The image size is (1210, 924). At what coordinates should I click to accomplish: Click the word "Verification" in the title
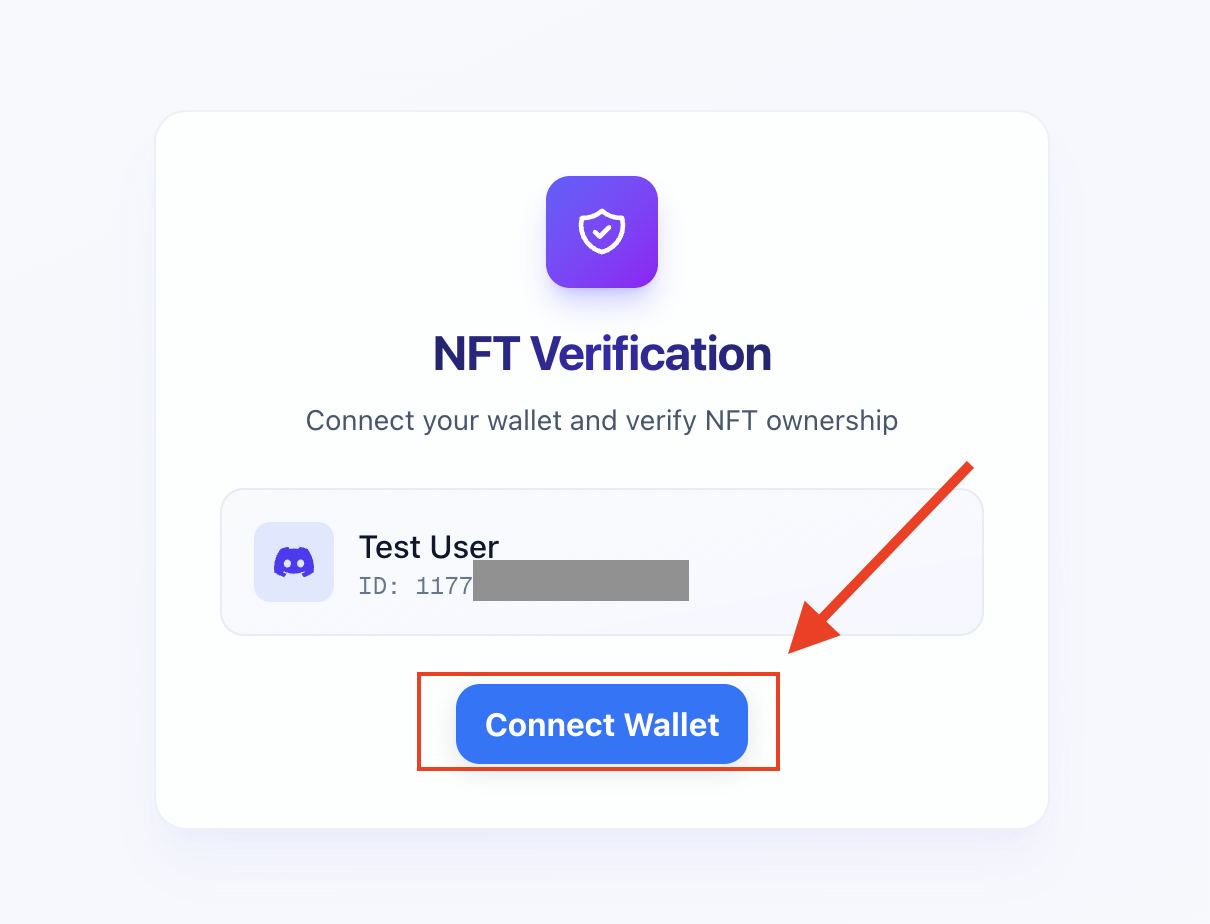(650, 354)
